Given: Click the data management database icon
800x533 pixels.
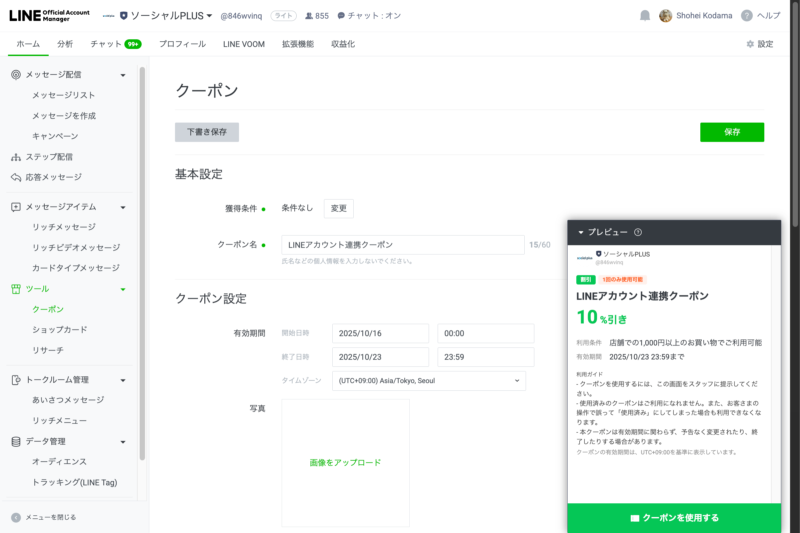Looking at the screenshot, I should 16,441.
